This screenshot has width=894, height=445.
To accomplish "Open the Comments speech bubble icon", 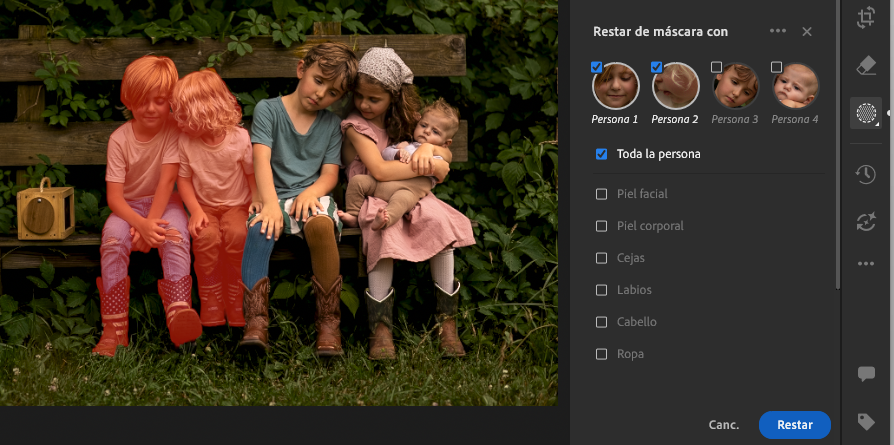I will pos(866,374).
